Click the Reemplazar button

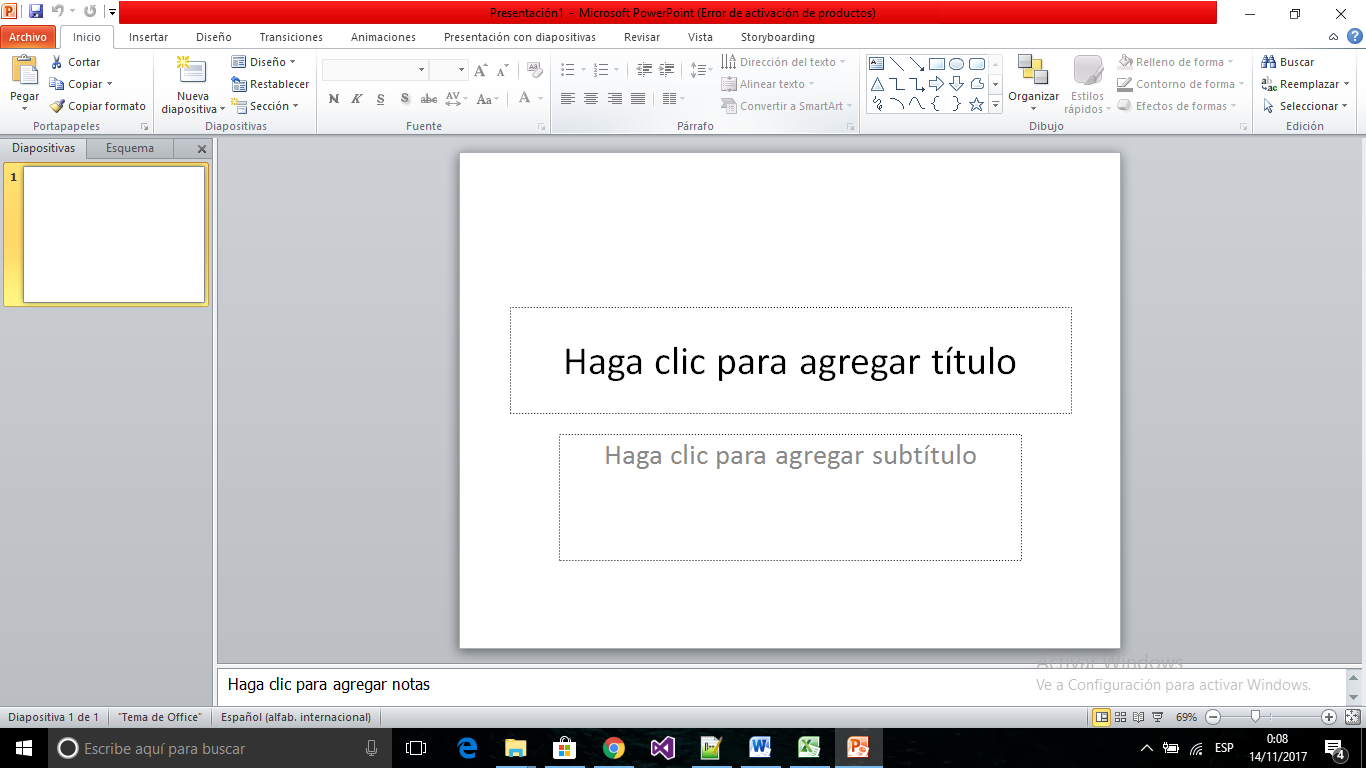[x=1303, y=84]
